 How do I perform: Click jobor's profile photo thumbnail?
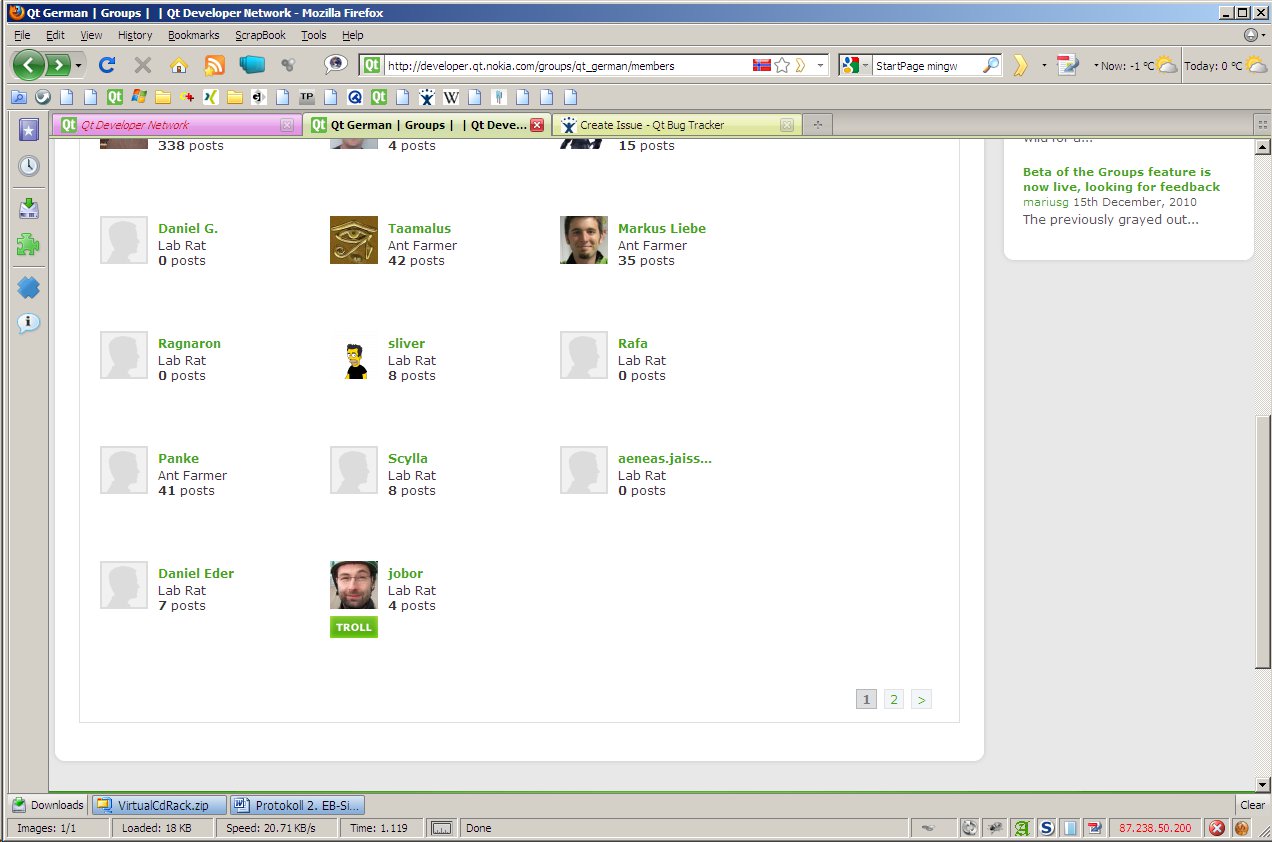click(x=354, y=585)
